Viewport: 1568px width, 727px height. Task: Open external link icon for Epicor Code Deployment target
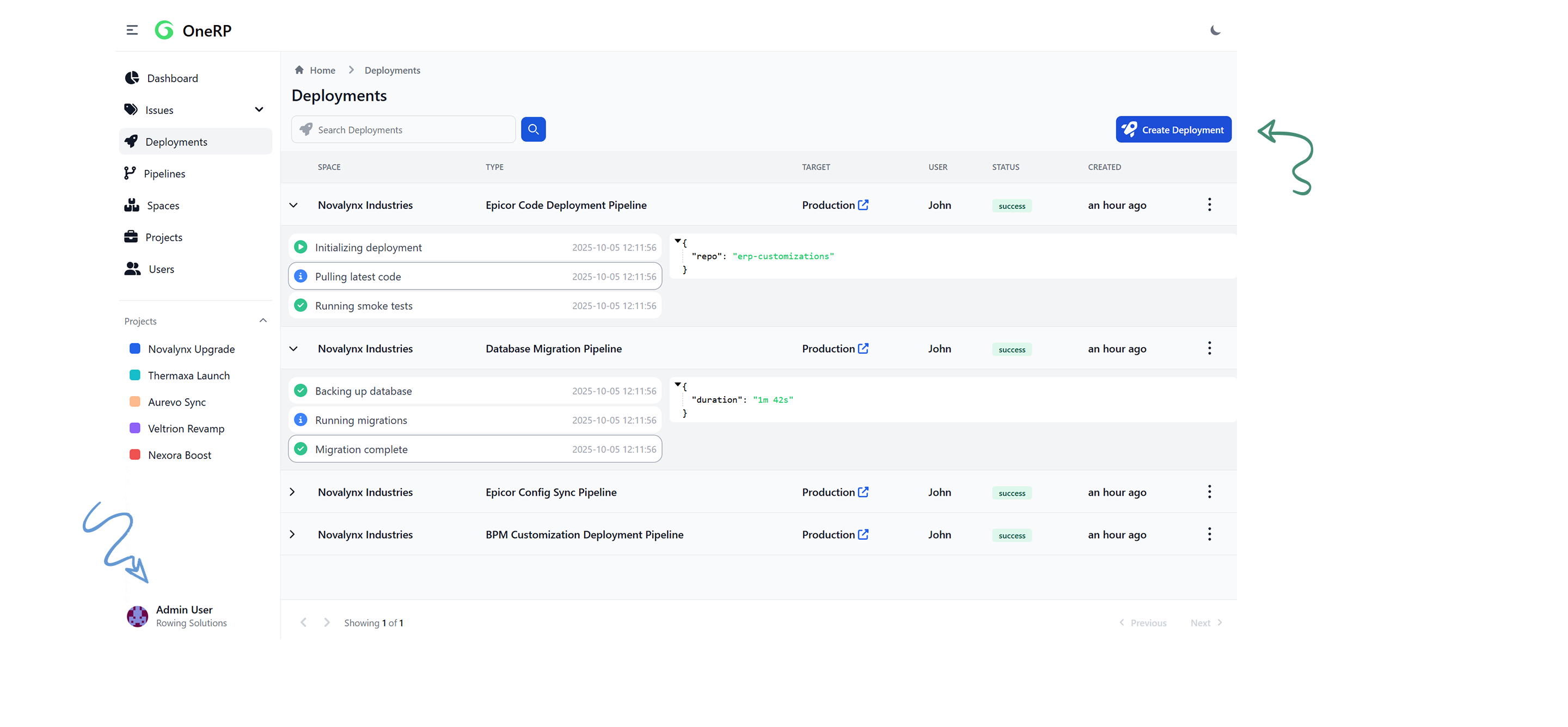[863, 205]
